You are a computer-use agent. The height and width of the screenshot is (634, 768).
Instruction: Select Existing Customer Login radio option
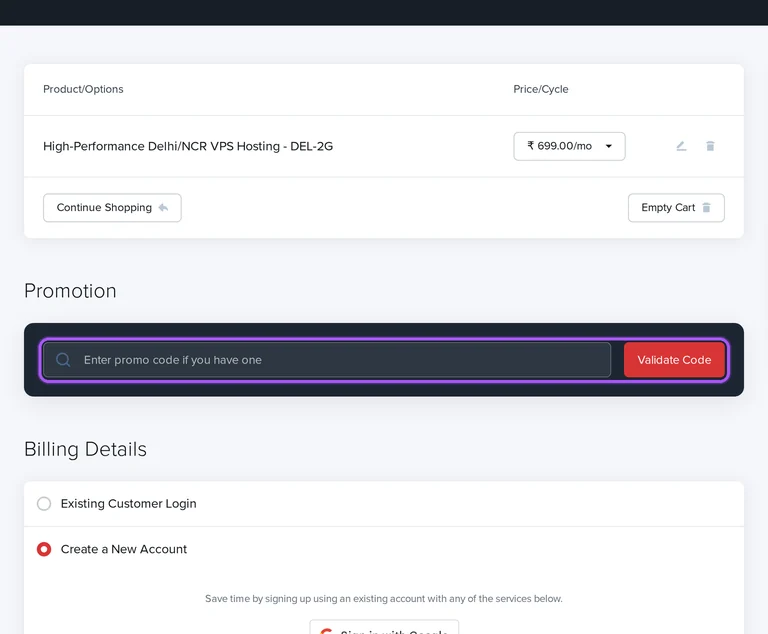(x=44, y=504)
